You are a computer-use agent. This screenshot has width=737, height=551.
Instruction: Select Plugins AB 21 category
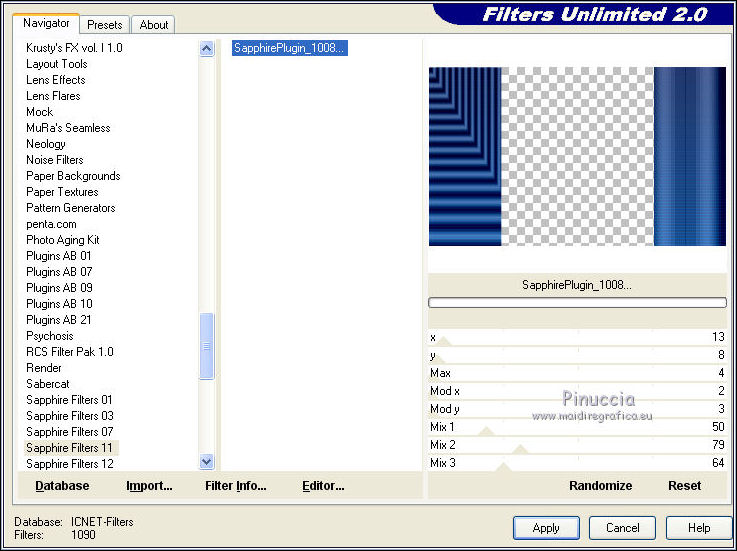click(59, 320)
